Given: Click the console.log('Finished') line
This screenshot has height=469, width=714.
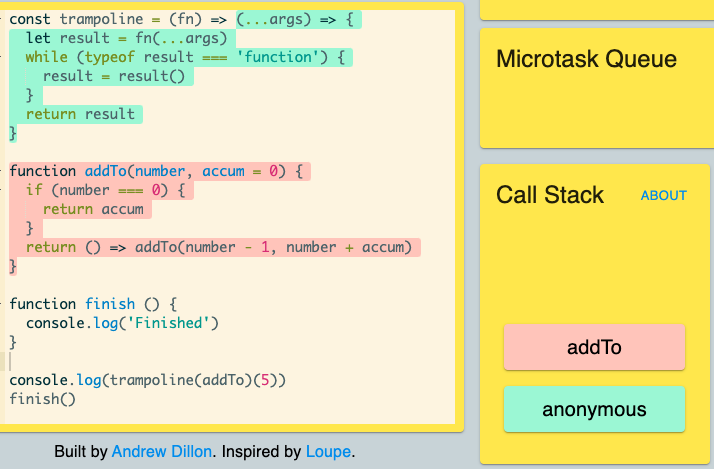Looking at the screenshot, I should [122, 323].
